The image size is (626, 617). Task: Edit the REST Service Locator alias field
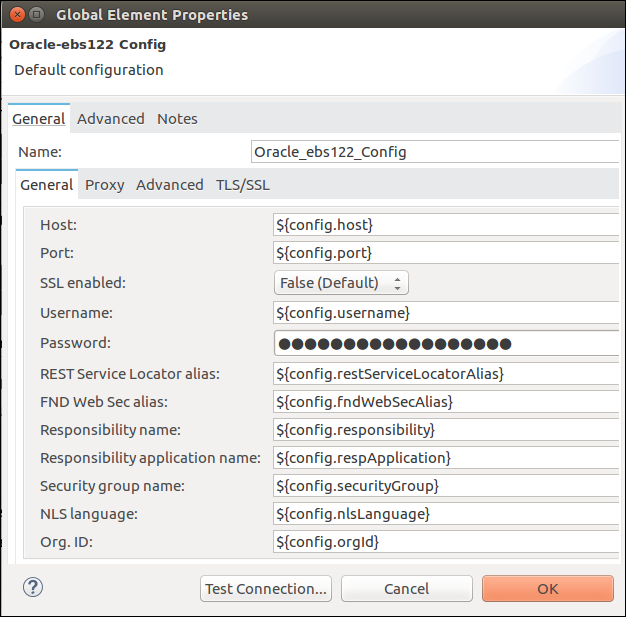(445, 374)
